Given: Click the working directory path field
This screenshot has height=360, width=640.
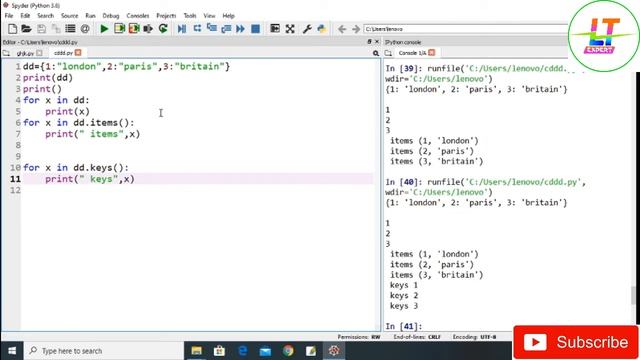Looking at the screenshot, I should [465, 29].
